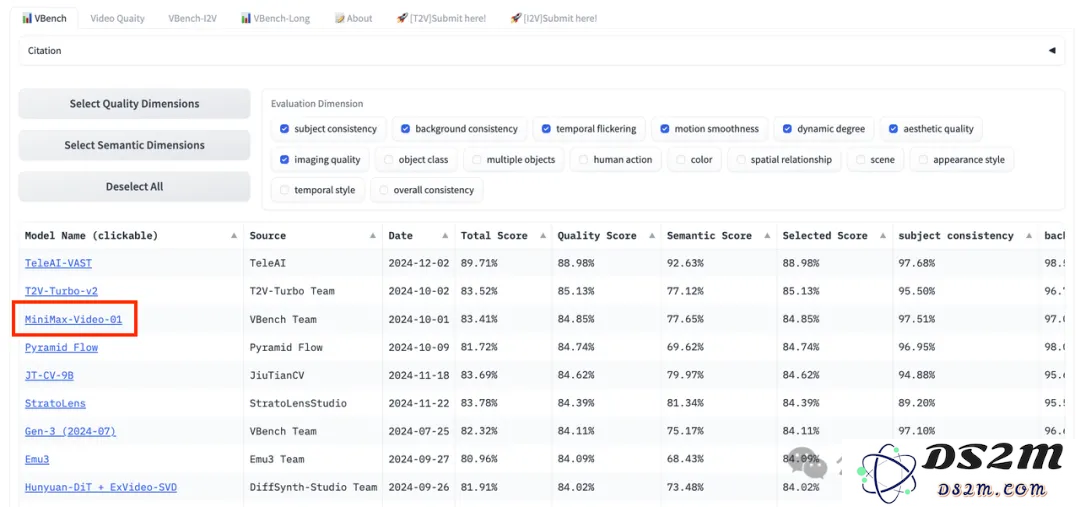Sort by subject consistency column arrow
The width and height of the screenshot is (1080, 507).
pos(1028,236)
